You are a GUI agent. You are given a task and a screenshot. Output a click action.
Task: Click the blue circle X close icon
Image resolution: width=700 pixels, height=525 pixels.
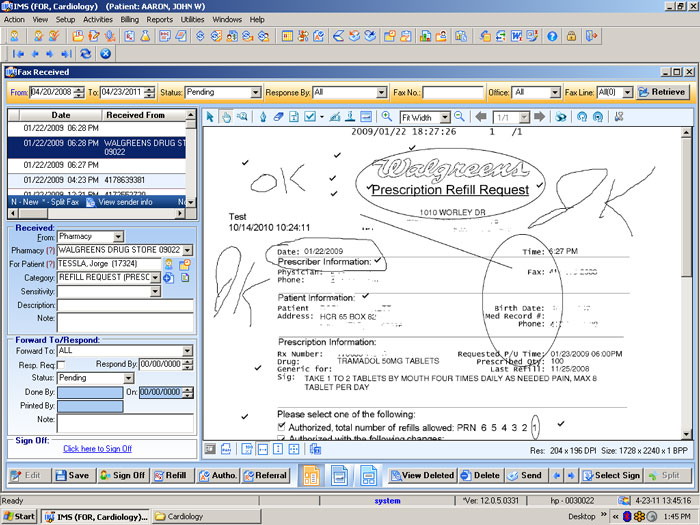tap(105, 54)
